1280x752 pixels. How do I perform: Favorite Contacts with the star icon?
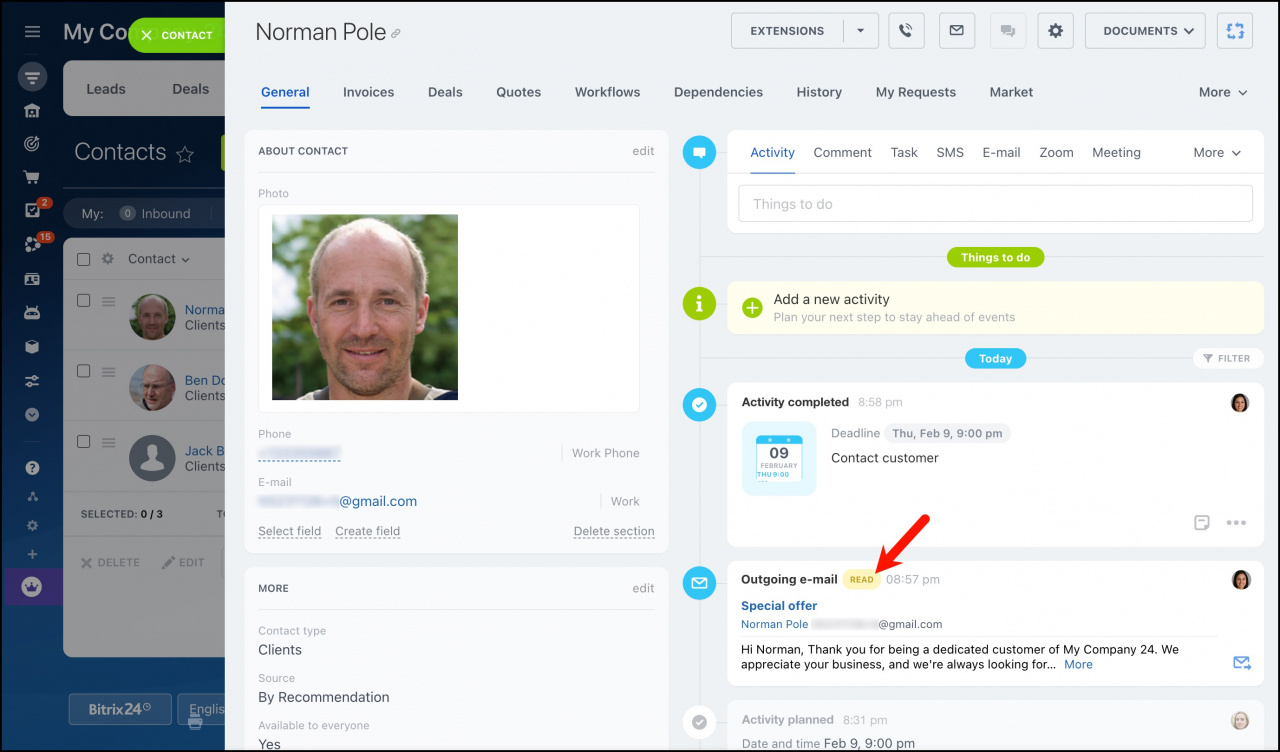point(185,154)
